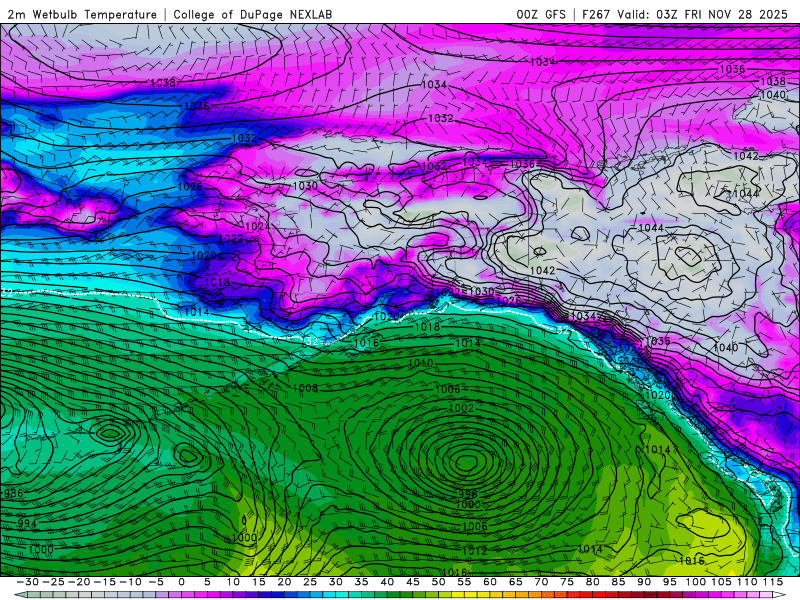Click the 30 value on the color scale
This screenshot has width=800, height=600.
[x=336, y=582]
